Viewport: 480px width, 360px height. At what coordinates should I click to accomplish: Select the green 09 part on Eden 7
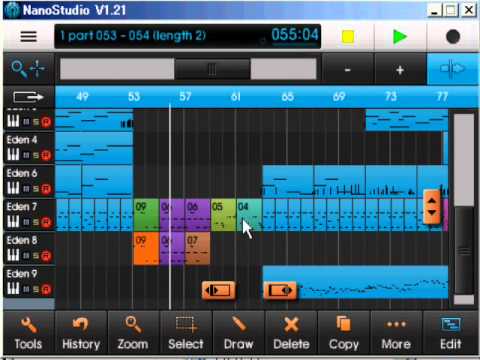[x=147, y=215]
